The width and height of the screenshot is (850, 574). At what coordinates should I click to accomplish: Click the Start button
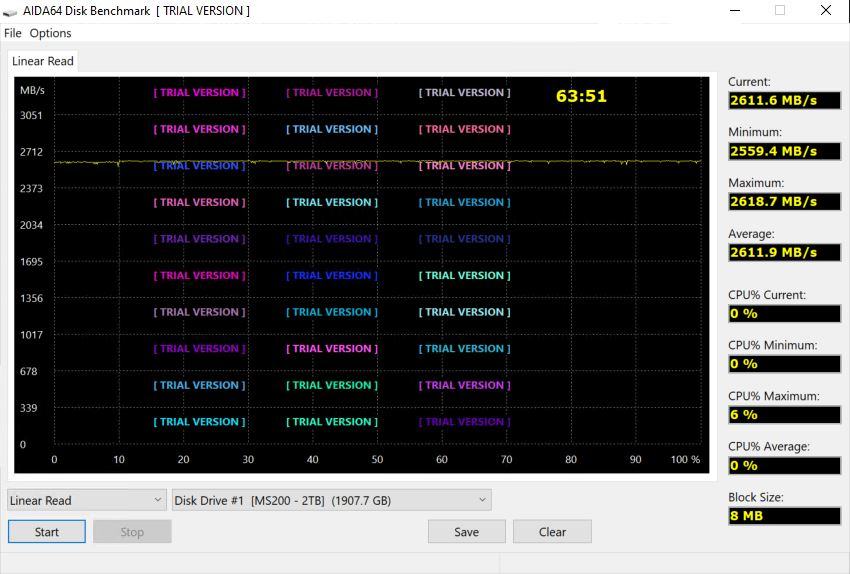47,532
